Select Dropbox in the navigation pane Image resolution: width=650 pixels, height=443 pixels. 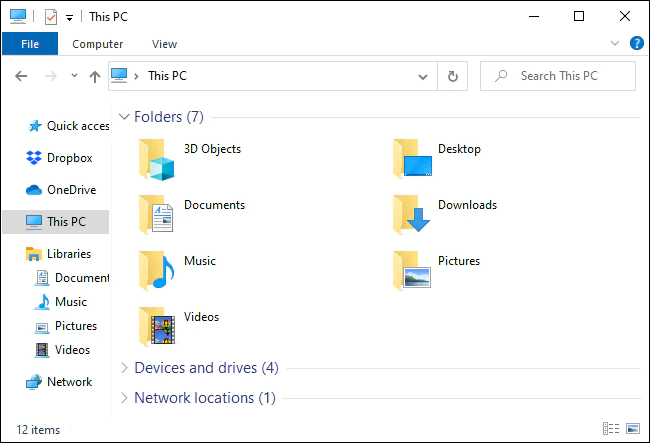click(x=68, y=158)
